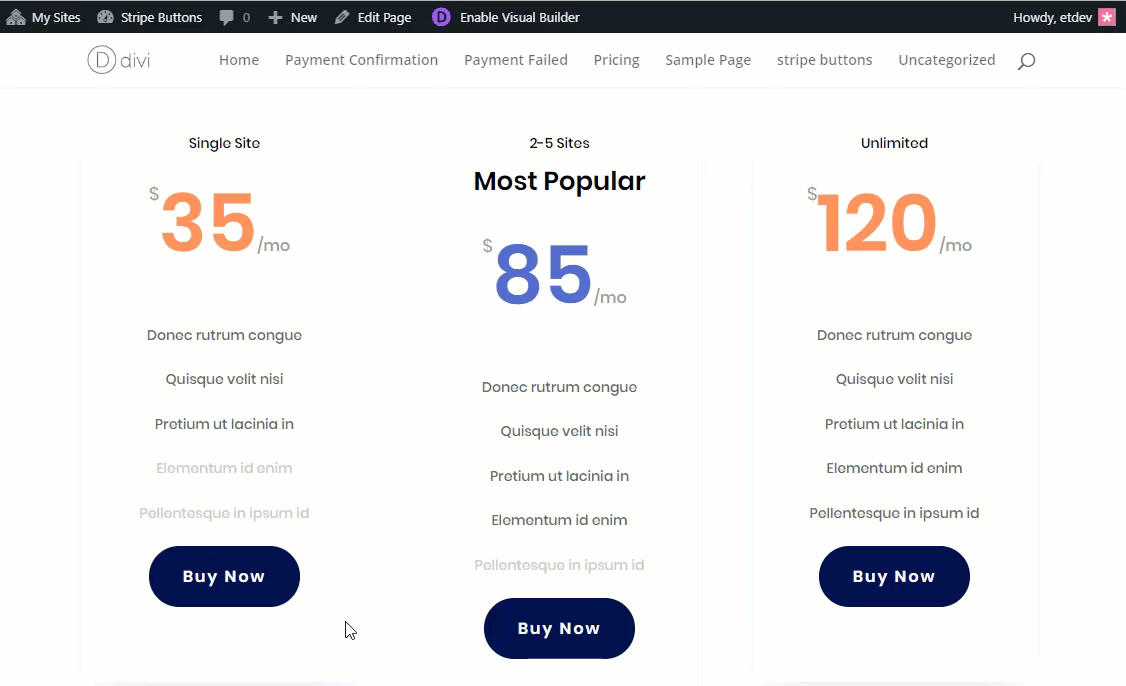The width and height of the screenshot is (1126, 686).
Task: Open Payment Confirmation page
Action: [x=361, y=60]
